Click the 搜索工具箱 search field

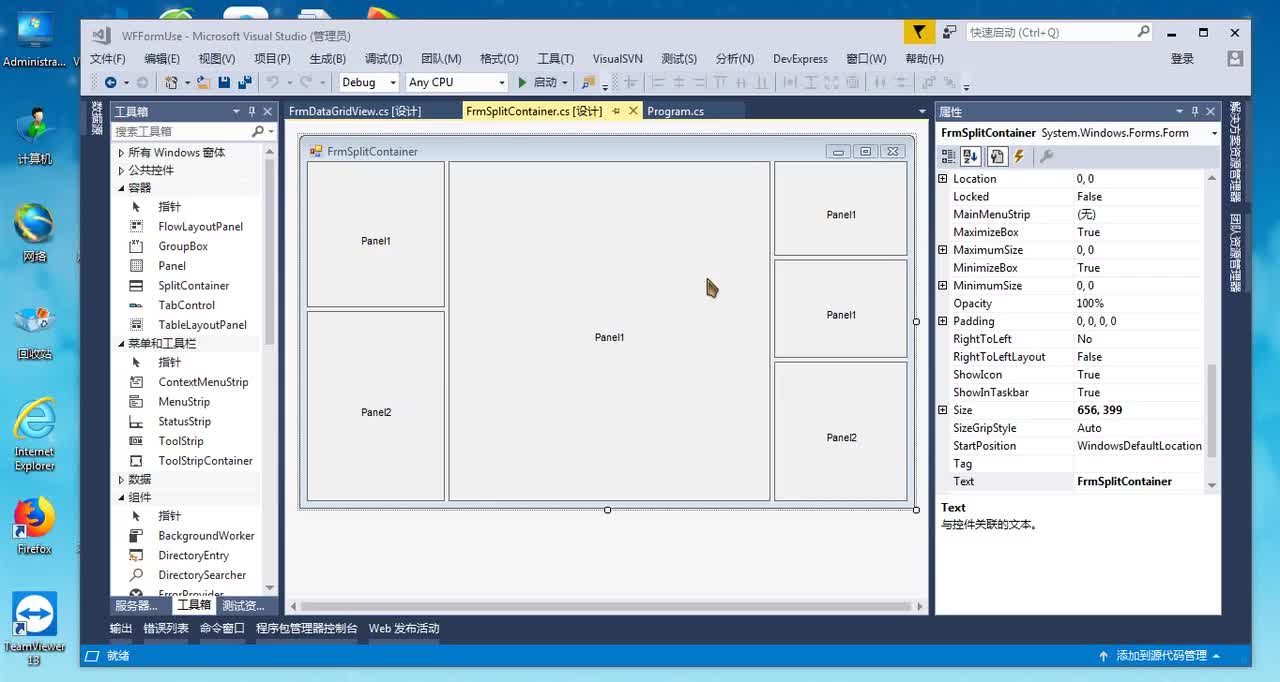point(181,131)
